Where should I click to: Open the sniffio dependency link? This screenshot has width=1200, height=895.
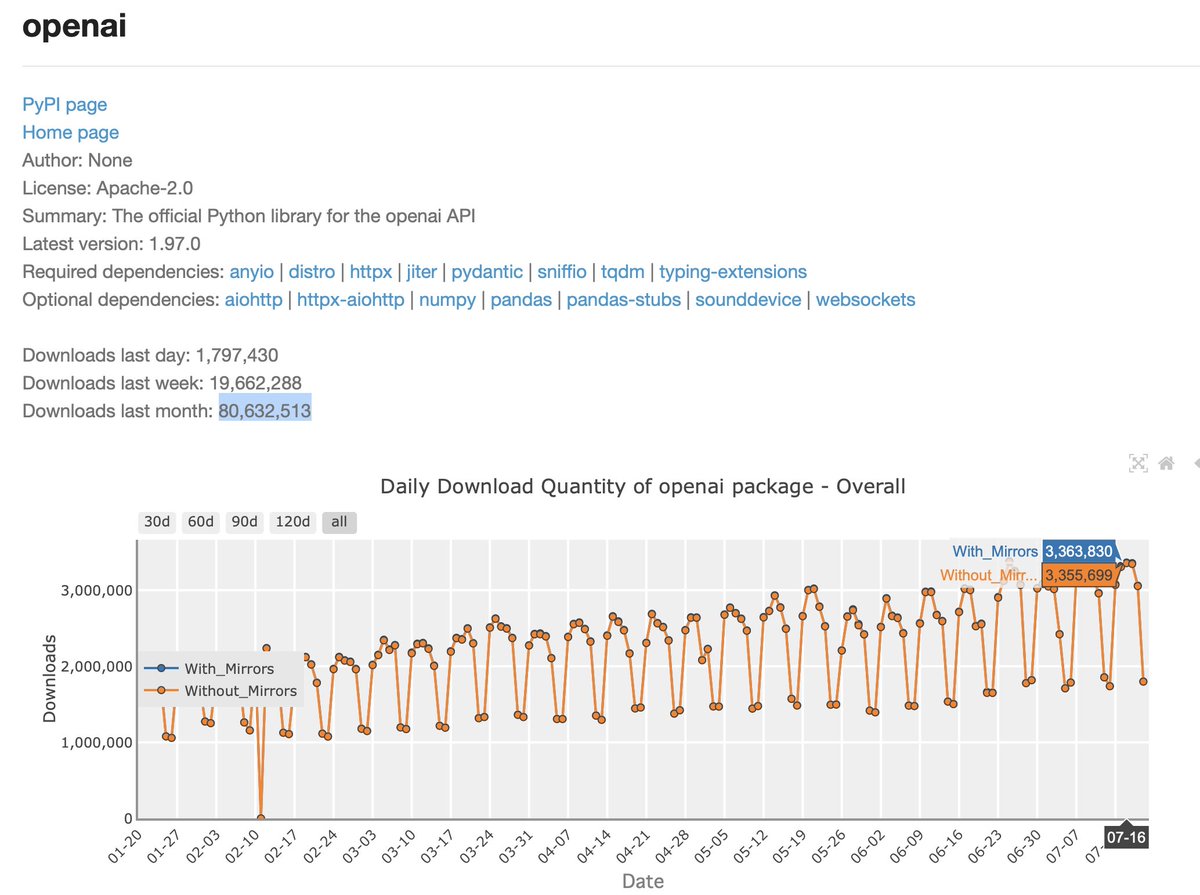[562, 272]
